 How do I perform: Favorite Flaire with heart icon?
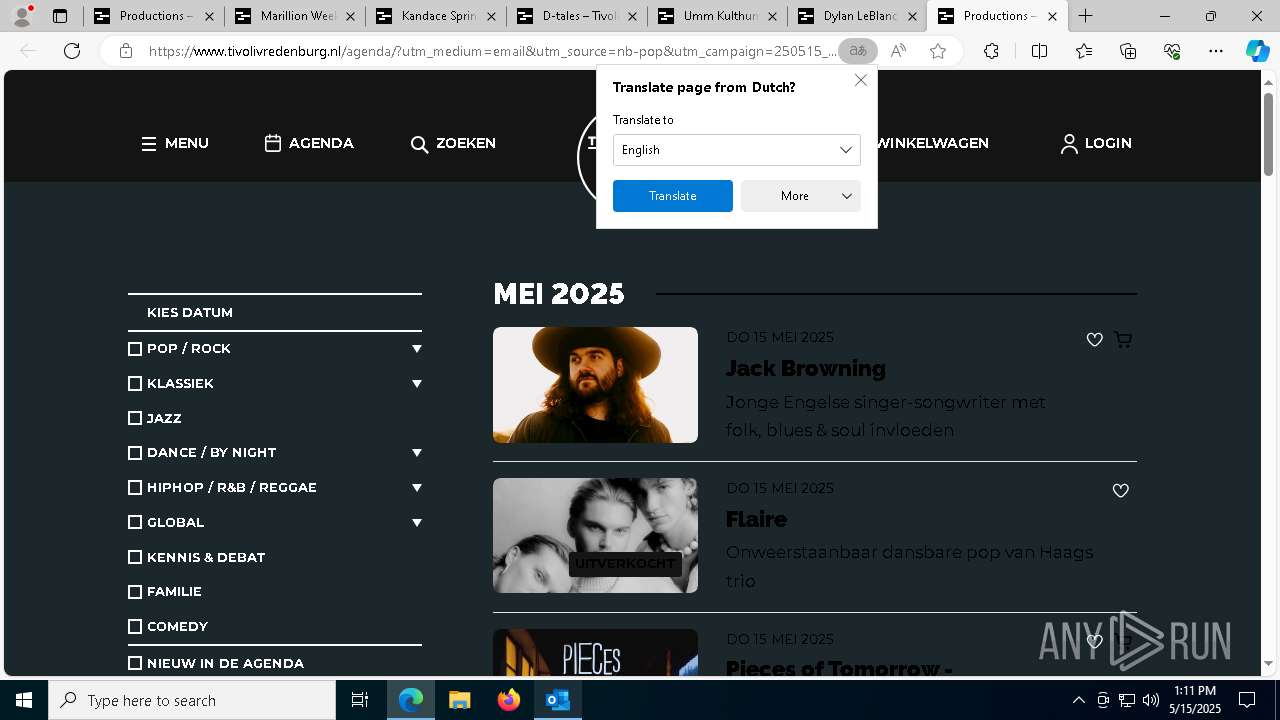click(1121, 491)
